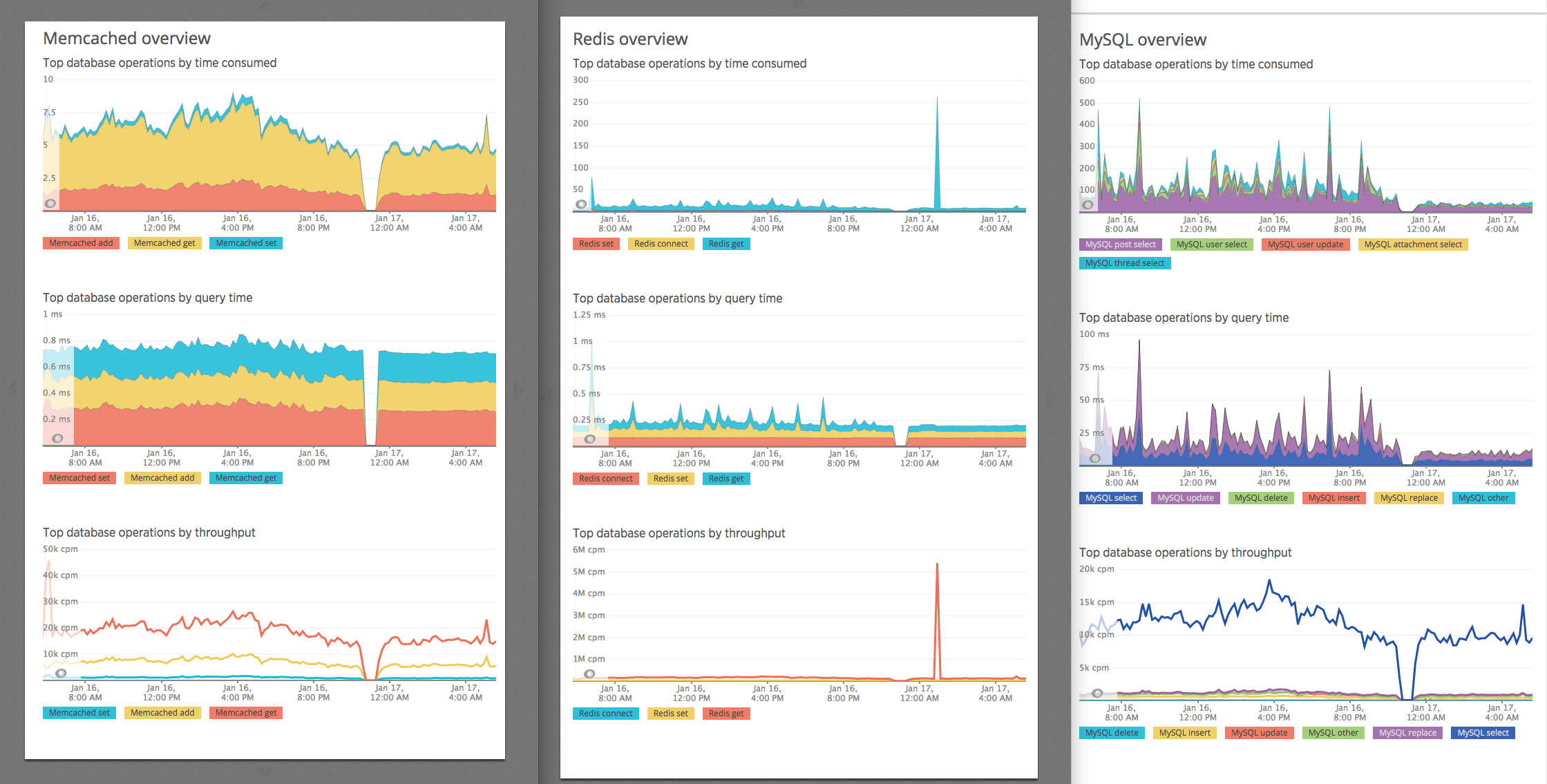Click the '6M cpm' axis label in Redis throughput chart

click(x=589, y=550)
